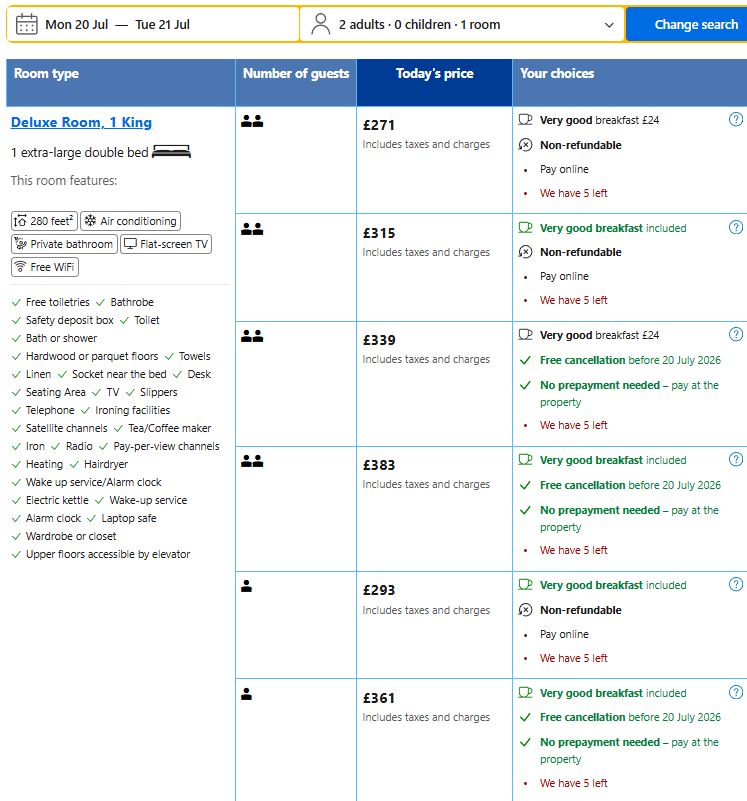Click the person icon in guests selector
Viewport: 747px width, 801px height.
pos(320,24)
